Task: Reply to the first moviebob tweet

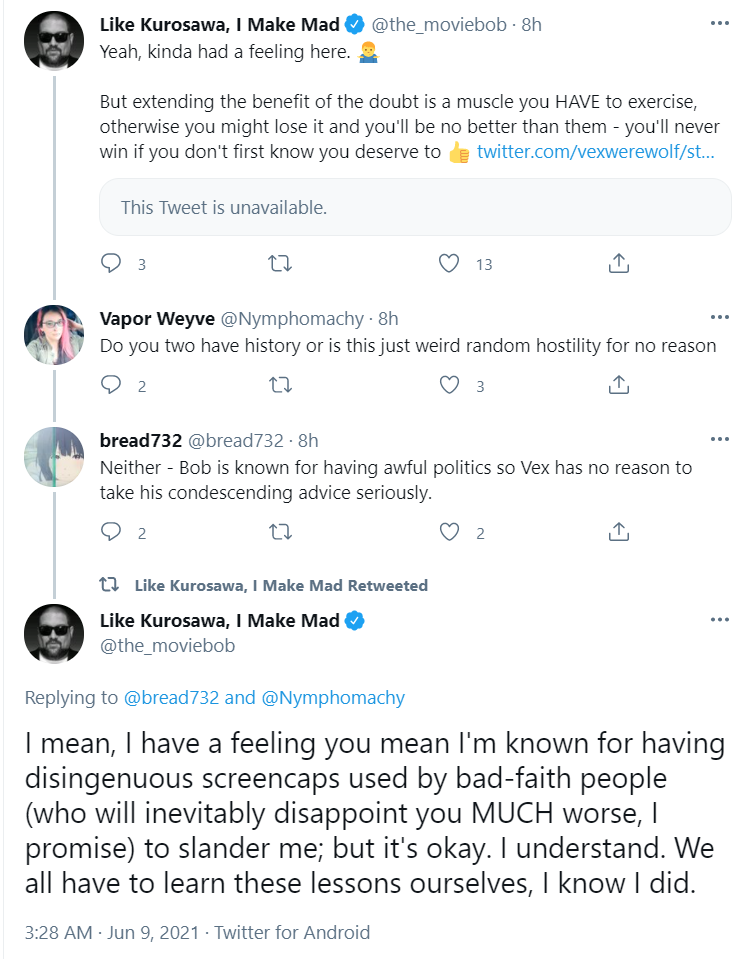Action: click(111, 264)
